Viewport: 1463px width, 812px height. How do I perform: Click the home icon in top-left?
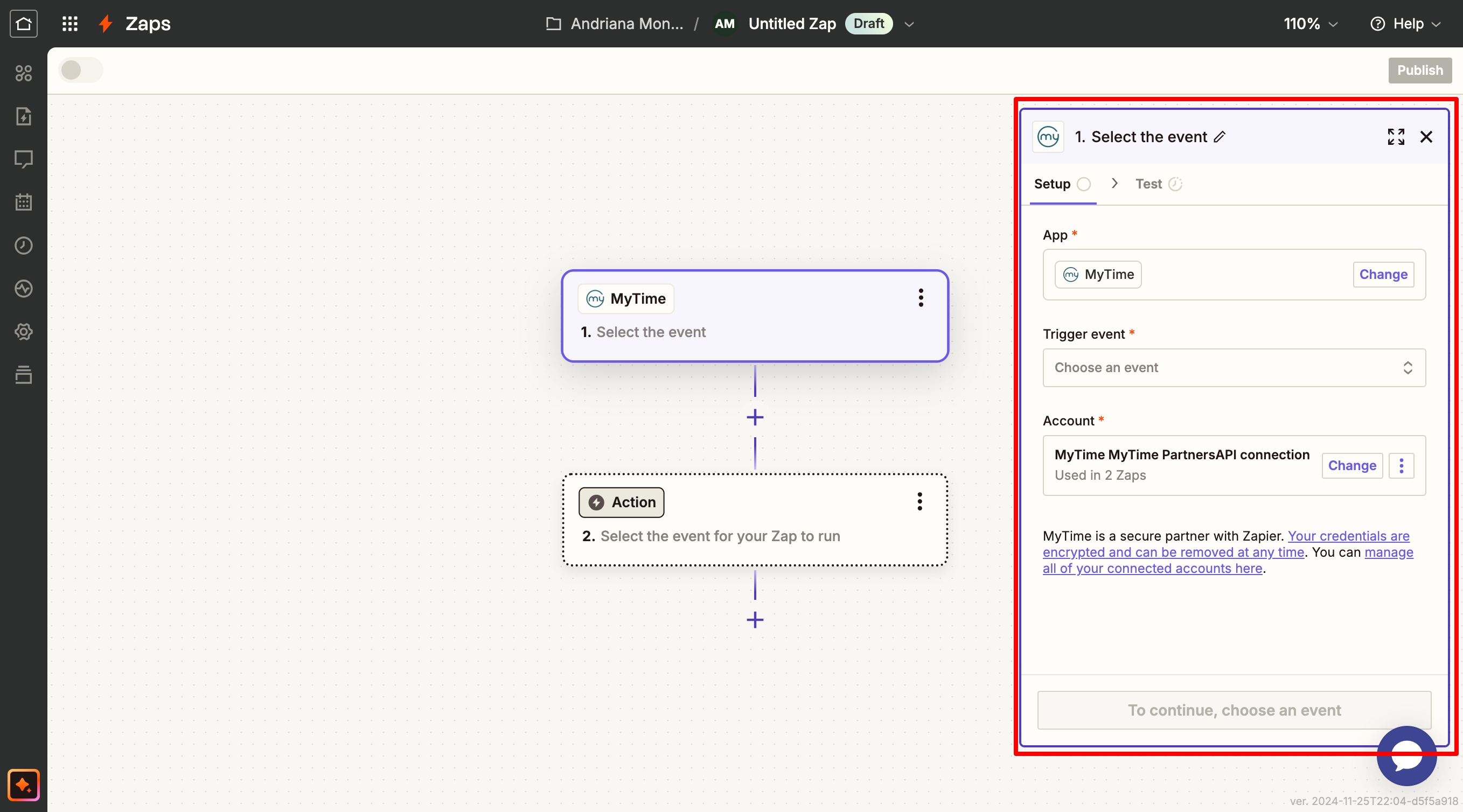[23, 23]
